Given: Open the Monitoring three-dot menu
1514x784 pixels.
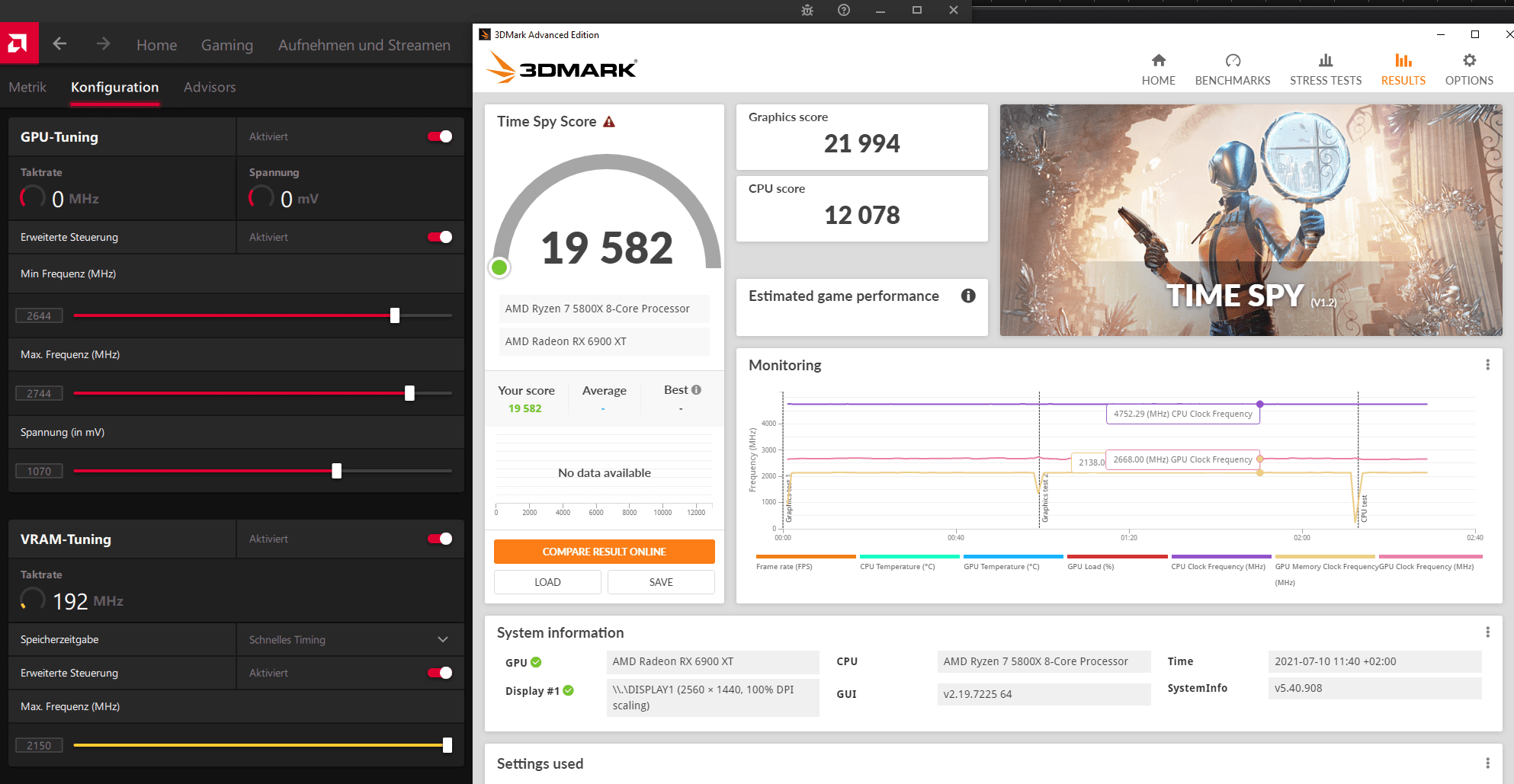Looking at the screenshot, I should coord(1487,365).
